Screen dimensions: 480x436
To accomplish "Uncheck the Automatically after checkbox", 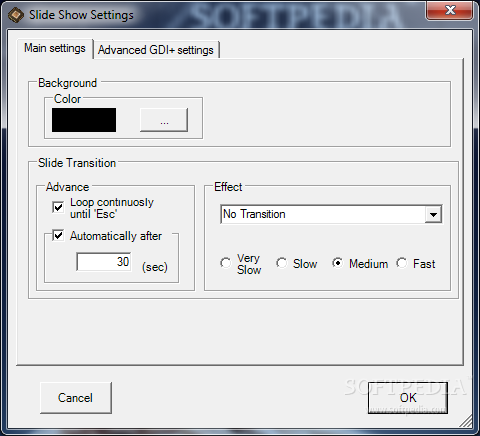I will pos(58,236).
